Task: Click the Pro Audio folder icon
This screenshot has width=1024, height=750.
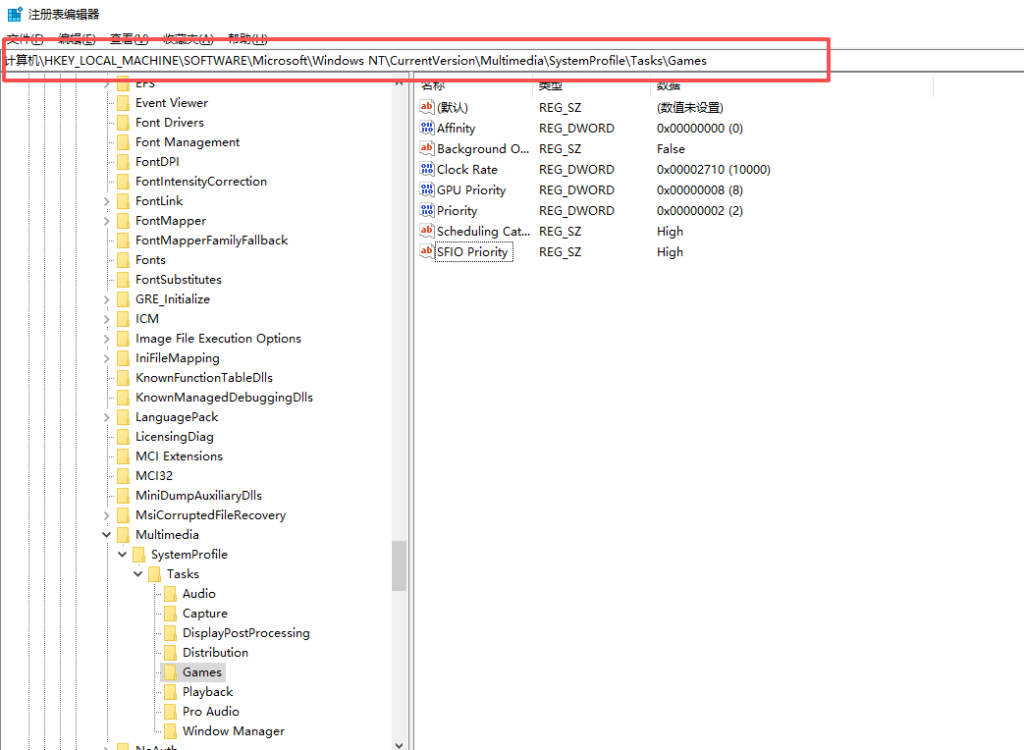Action: click(170, 712)
